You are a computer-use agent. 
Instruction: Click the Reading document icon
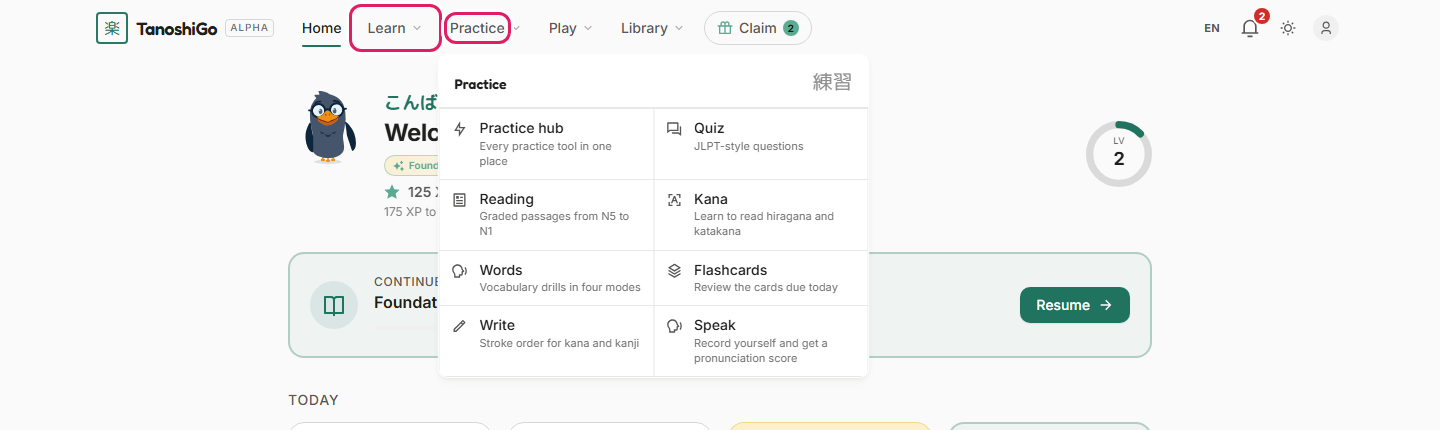point(460,200)
